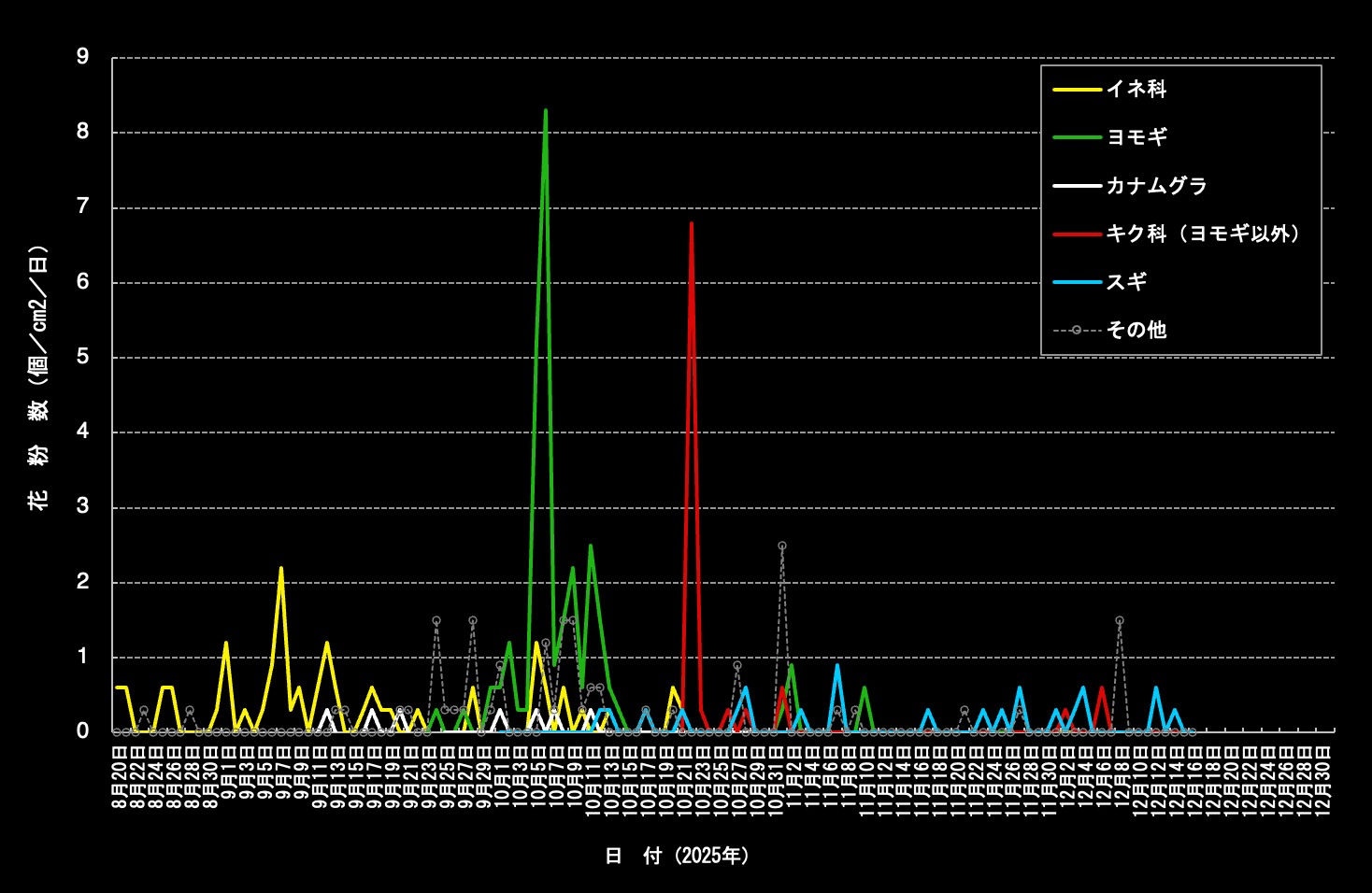This screenshot has height=893, width=1372.
Task: Click the cyan line swatch in legend
Action: tap(1077, 282)
